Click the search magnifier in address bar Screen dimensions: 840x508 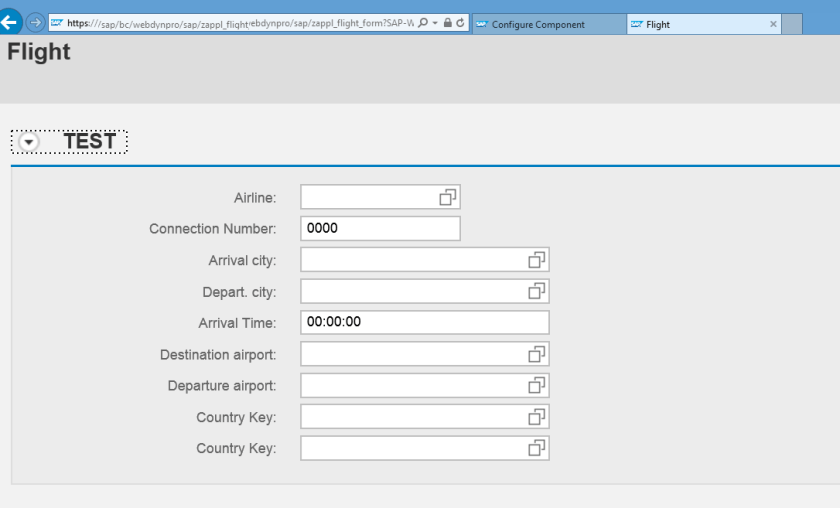pos(423,23)
